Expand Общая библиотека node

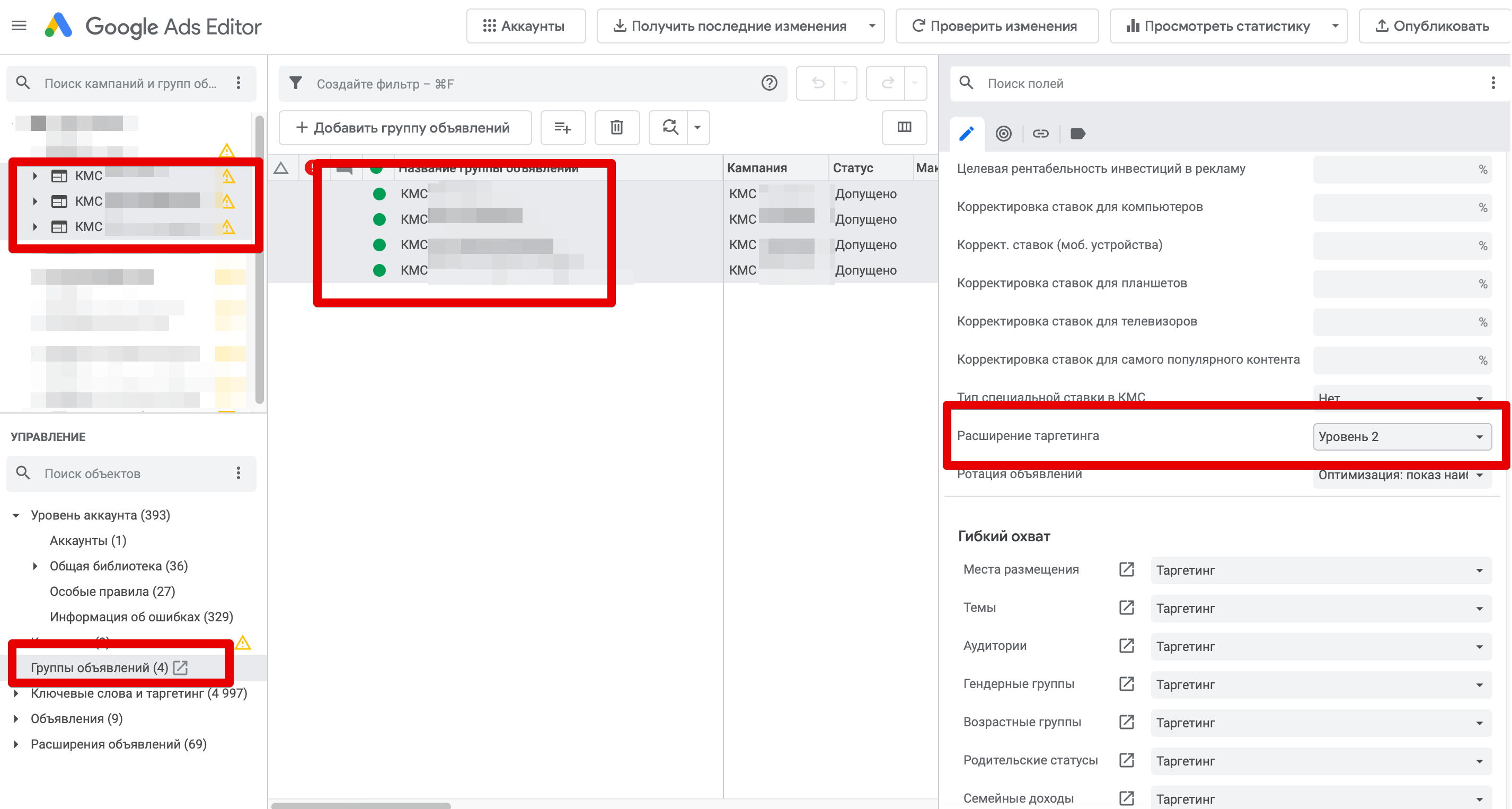coord(35,566)
